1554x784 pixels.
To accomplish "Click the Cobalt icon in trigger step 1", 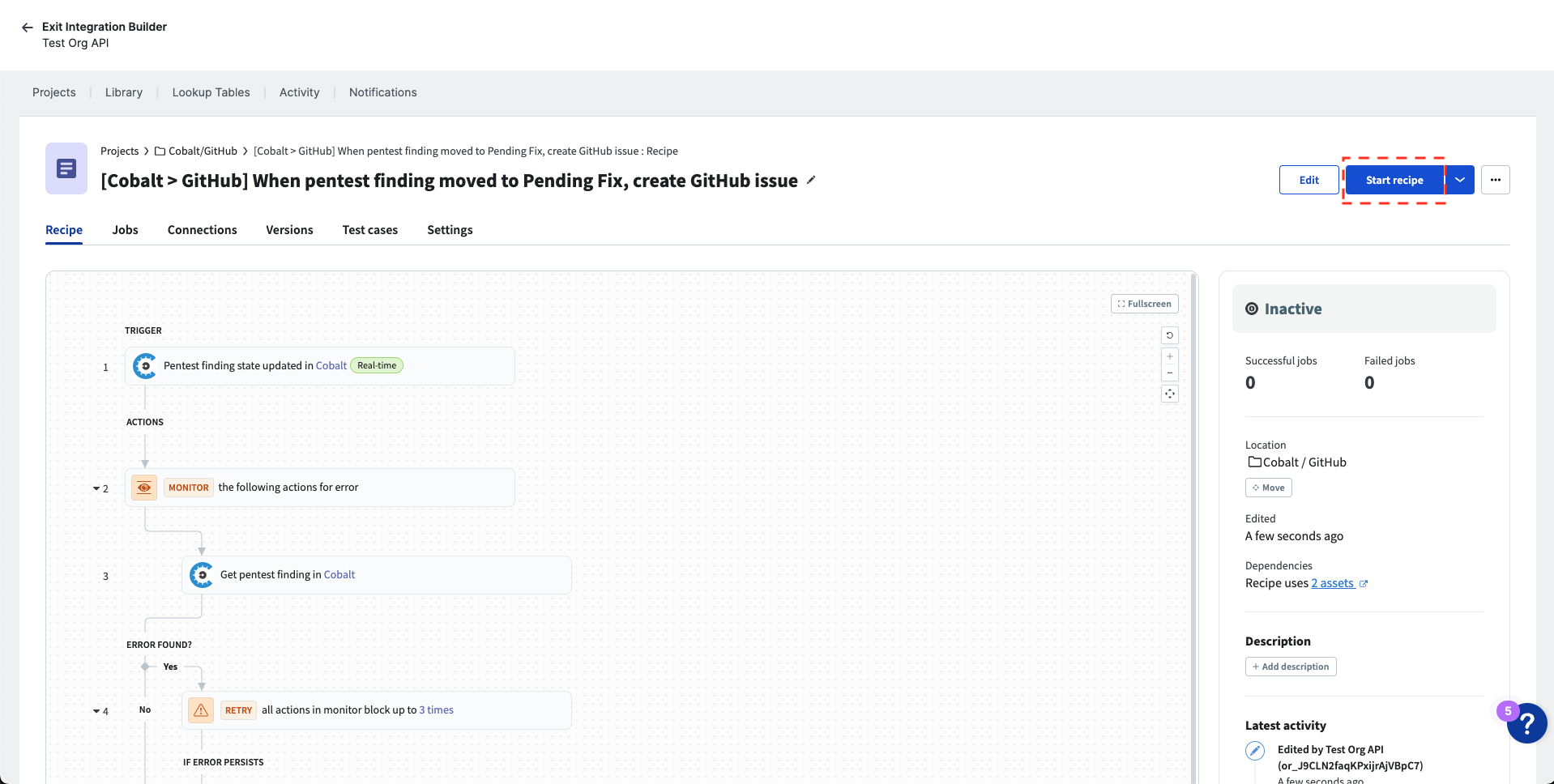I will click(x=145, y=366).
